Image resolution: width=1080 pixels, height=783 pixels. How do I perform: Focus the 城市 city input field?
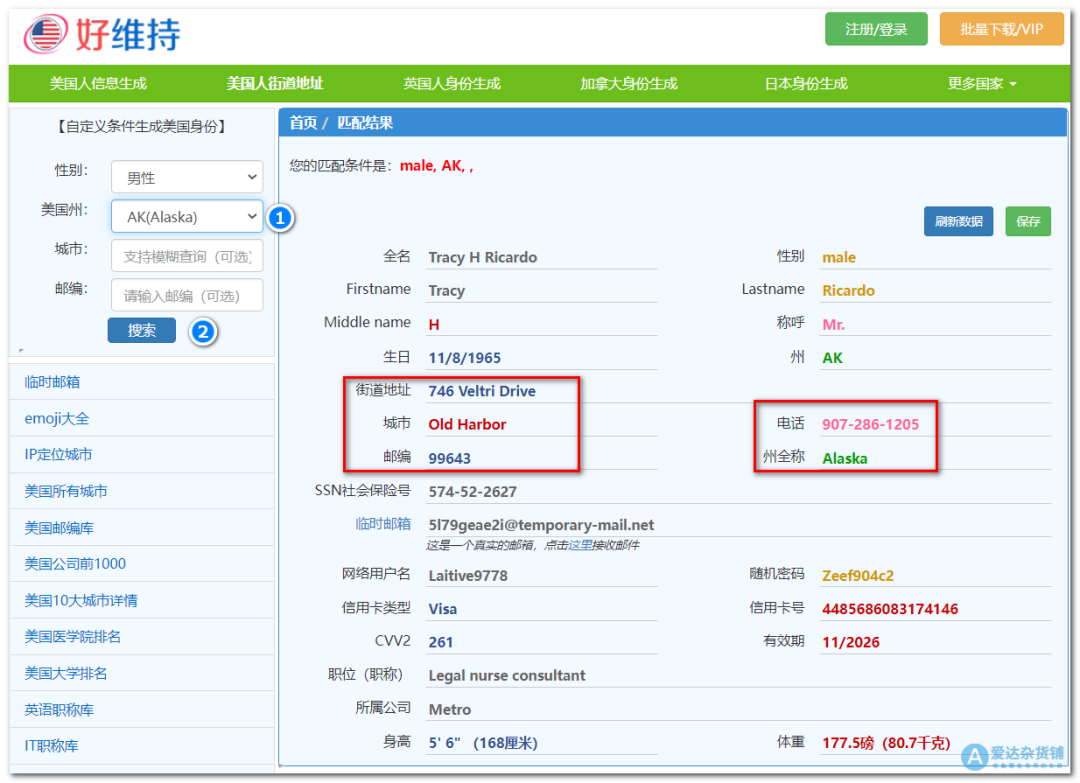pyautogui.click(x=187, y=256)
